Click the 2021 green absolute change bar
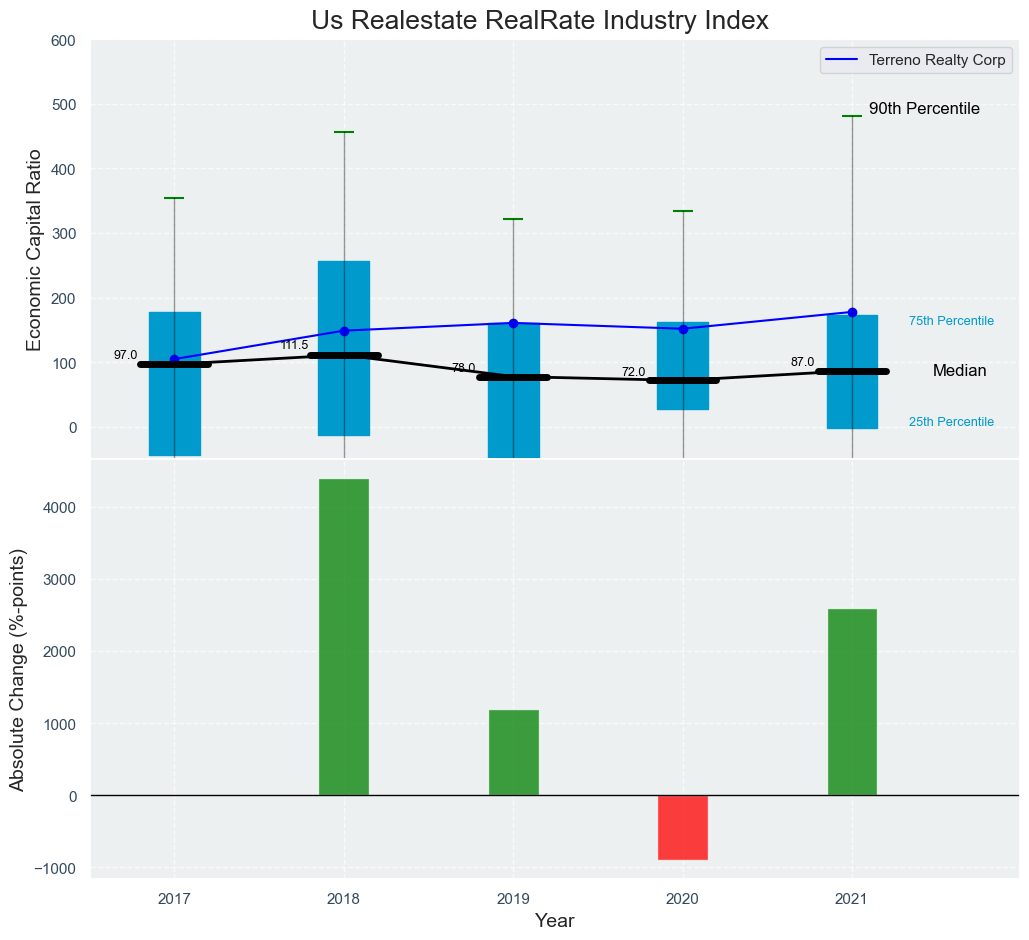 click(x=852, y=701)
